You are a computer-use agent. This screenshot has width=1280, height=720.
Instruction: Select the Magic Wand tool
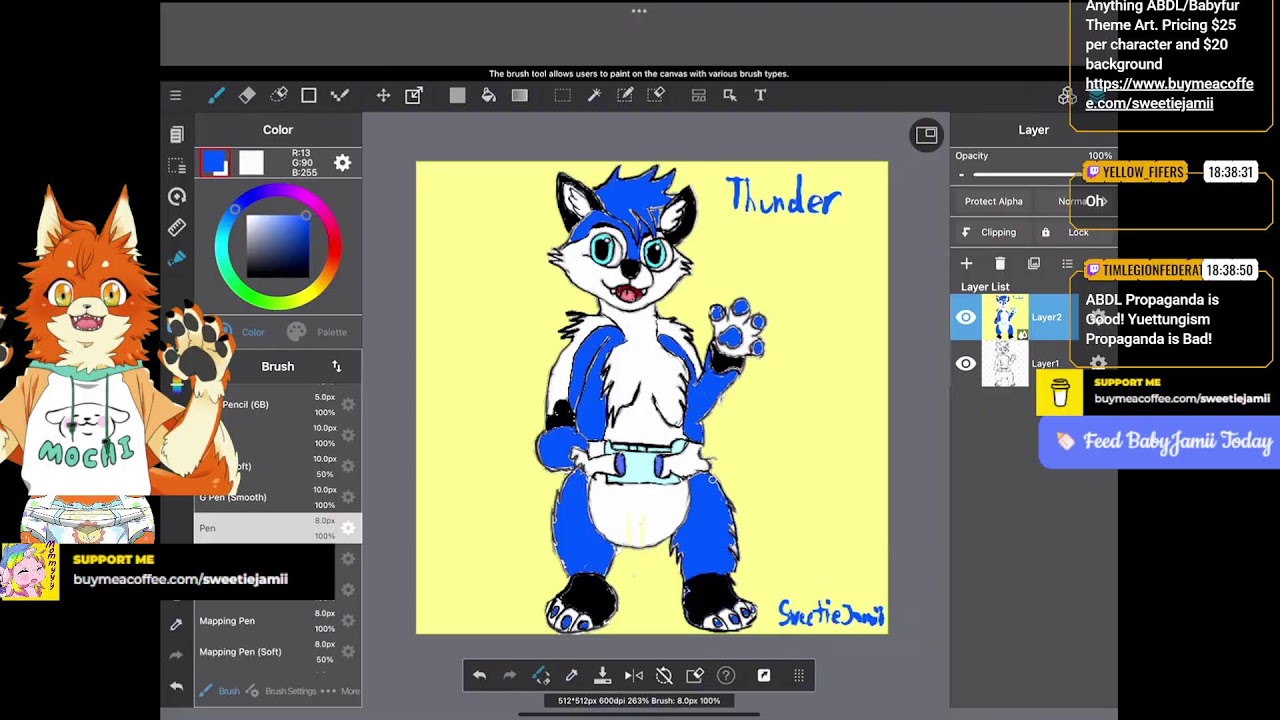[594, 95]
